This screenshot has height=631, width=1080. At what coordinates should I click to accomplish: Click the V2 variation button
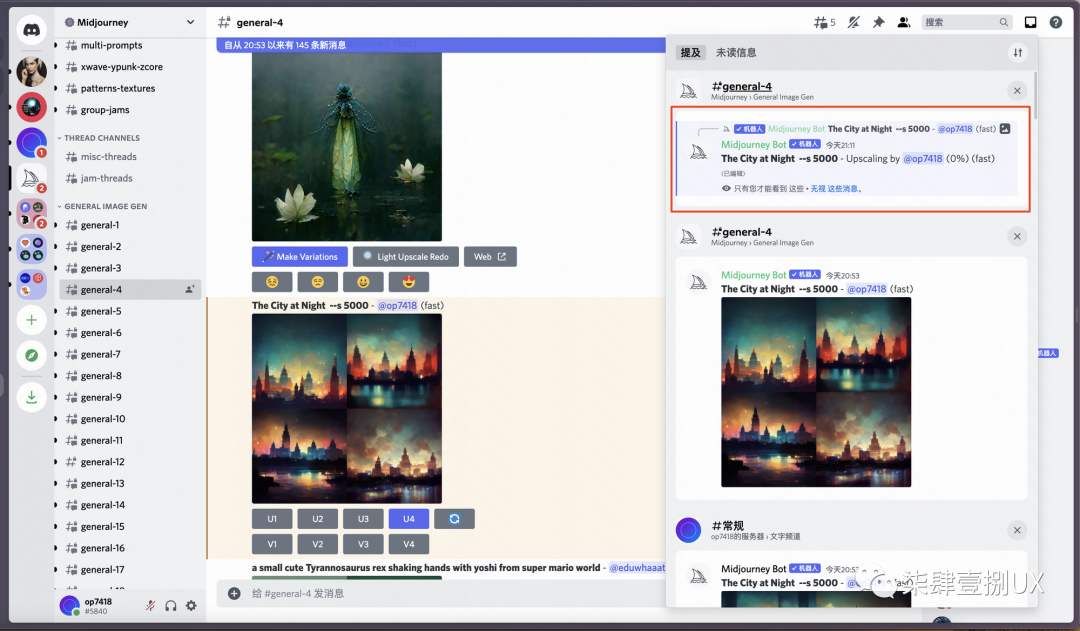[x=318, y=544]
